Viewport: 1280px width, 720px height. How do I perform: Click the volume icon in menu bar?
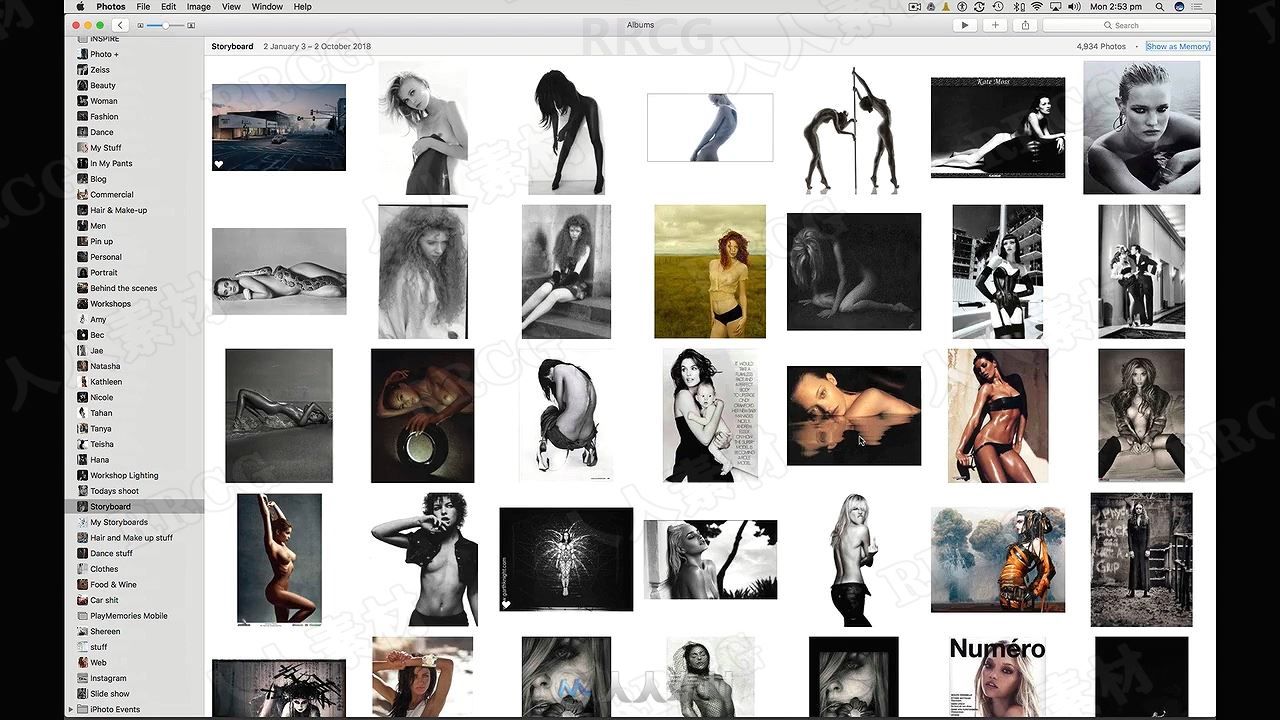[1075, 7]
